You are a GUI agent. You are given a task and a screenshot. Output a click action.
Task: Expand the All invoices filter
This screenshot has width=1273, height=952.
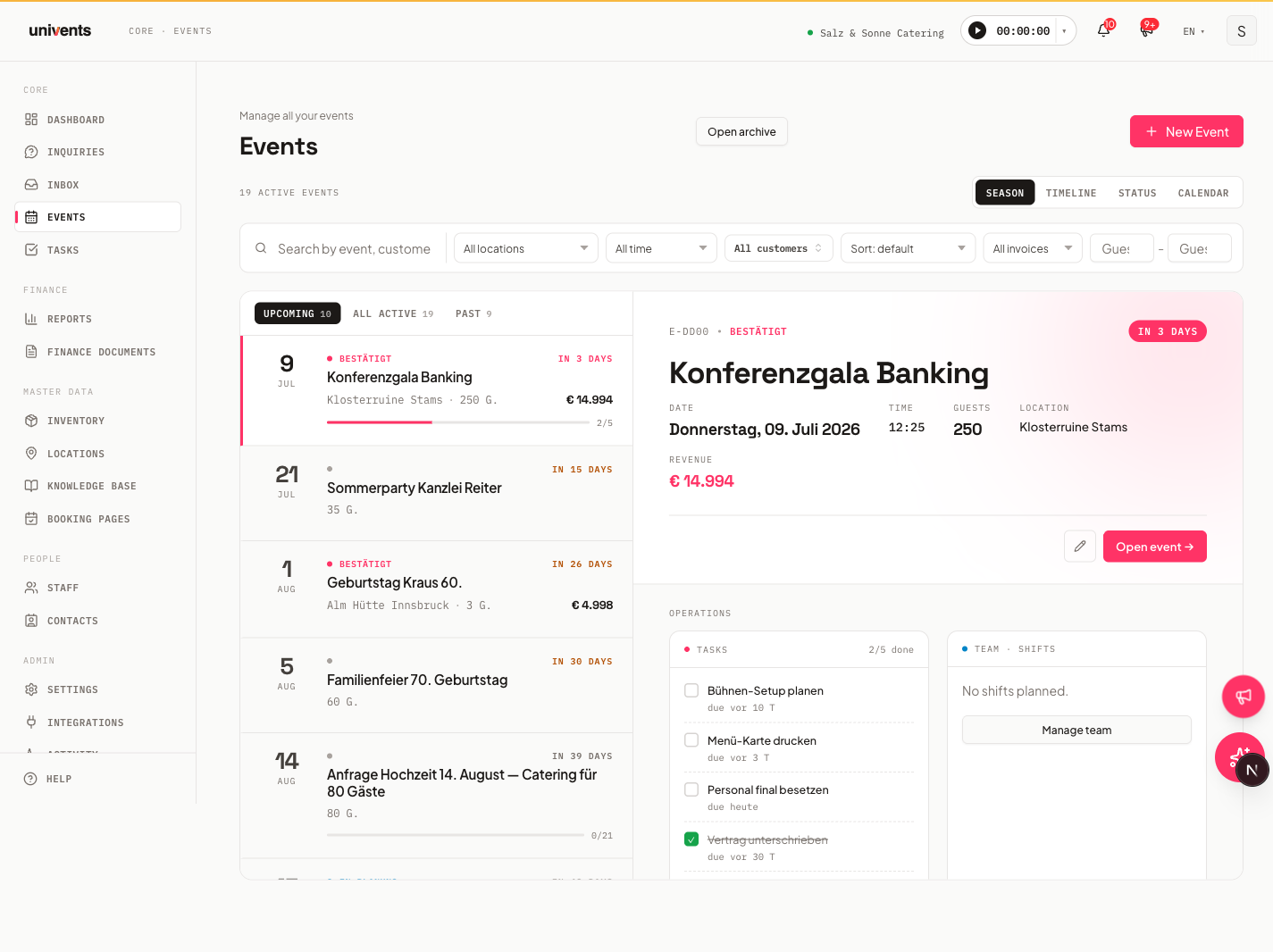click(1033, 248)
